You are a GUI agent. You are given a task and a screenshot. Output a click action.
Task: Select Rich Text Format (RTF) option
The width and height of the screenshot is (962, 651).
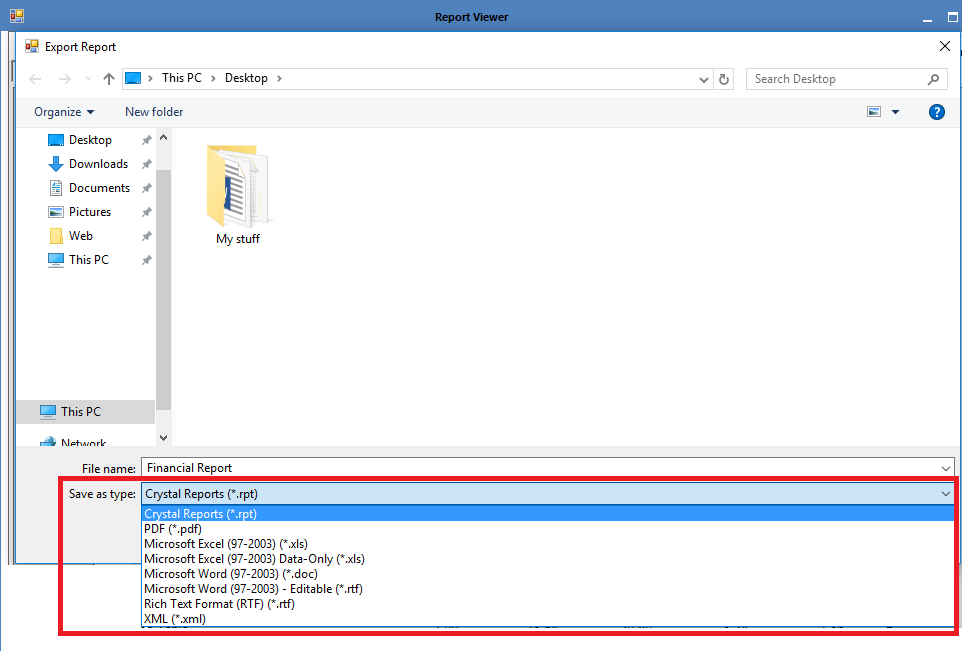coord(219,604)
